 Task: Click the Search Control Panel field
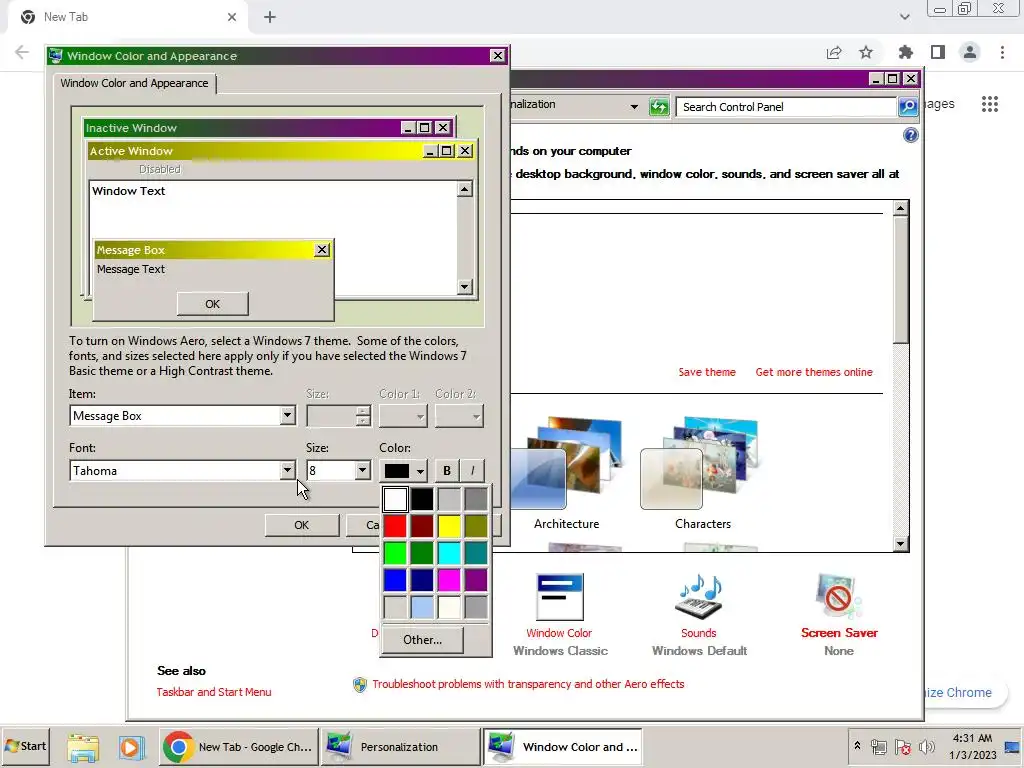(x=786, y=107)
